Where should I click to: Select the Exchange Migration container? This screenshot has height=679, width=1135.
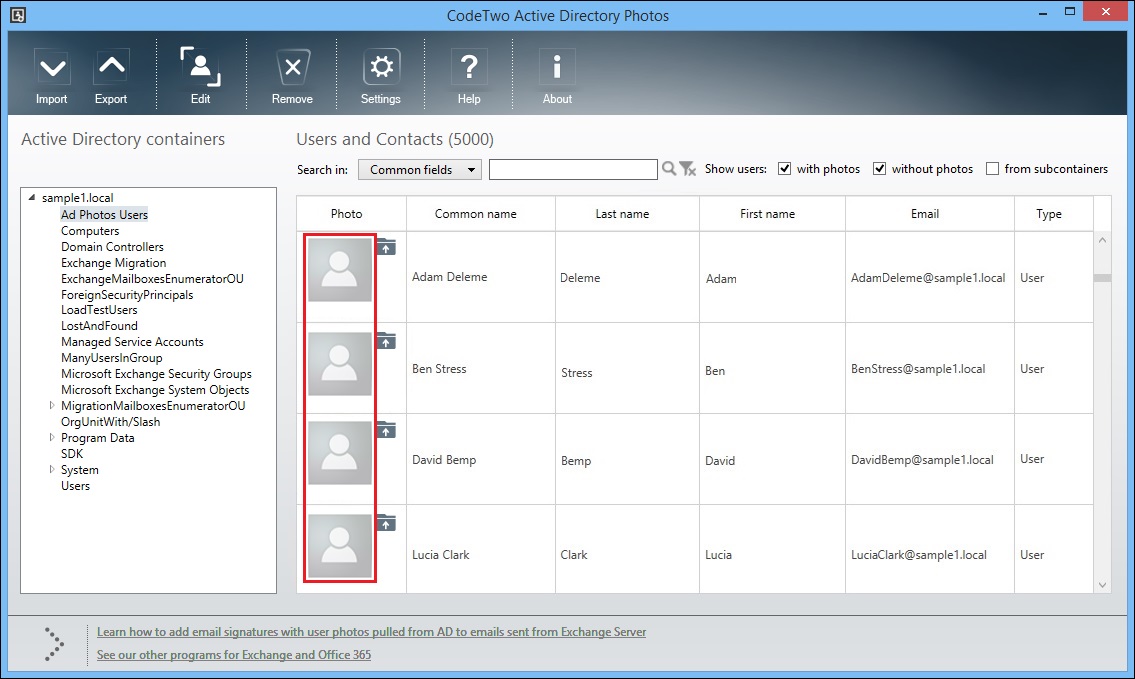click(114, 263)
